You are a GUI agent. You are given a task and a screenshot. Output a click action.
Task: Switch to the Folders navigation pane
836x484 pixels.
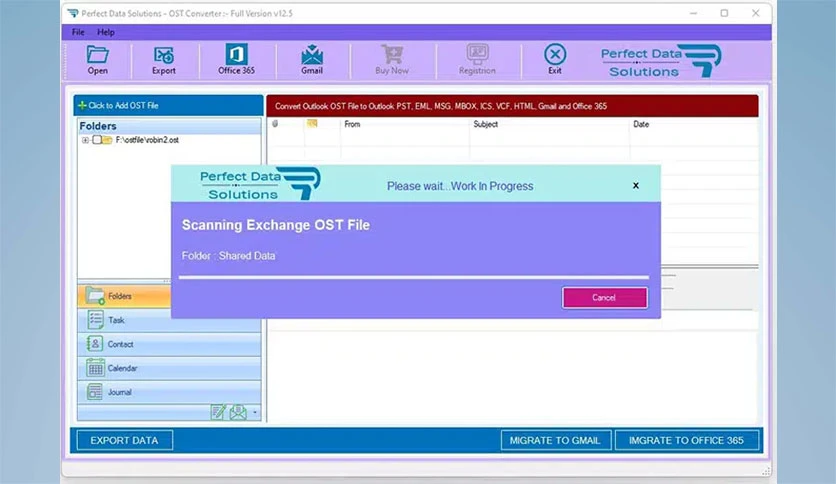pos(124,296)
